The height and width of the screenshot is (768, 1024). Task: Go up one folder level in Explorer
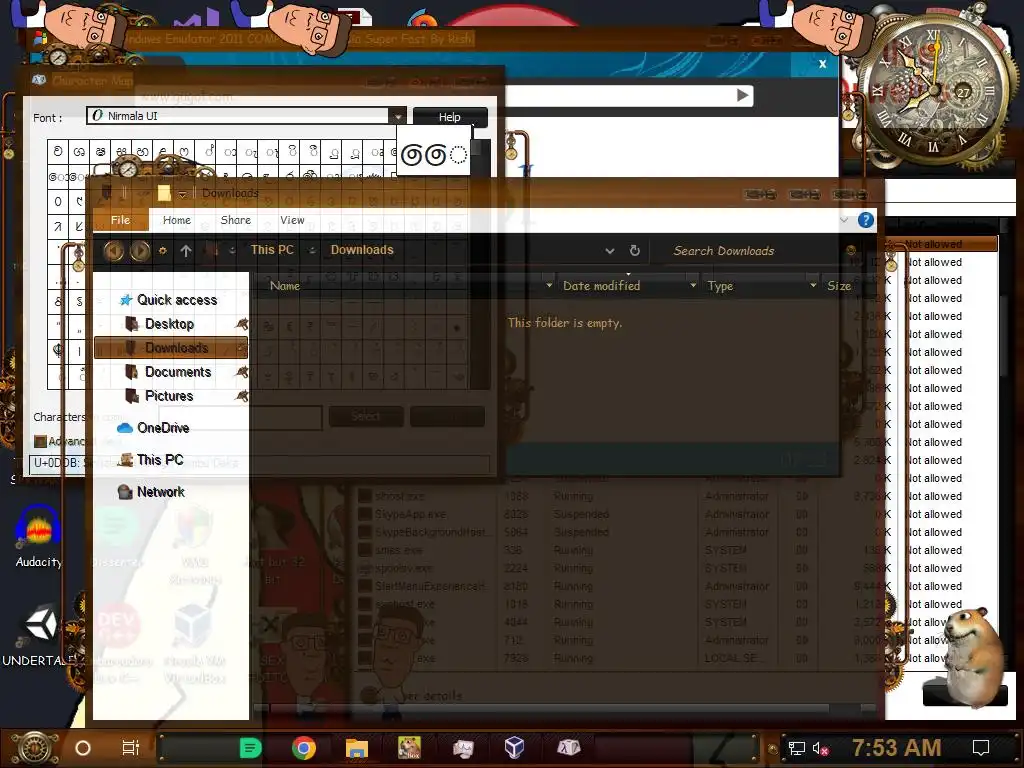tap(186, 251)
